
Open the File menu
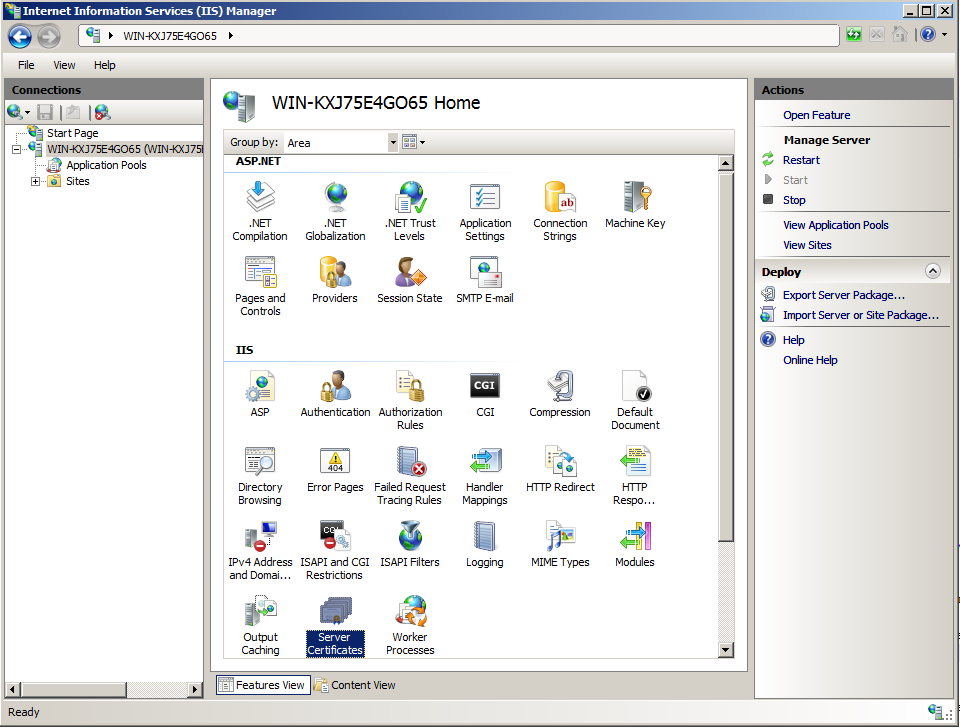(26, 65)
